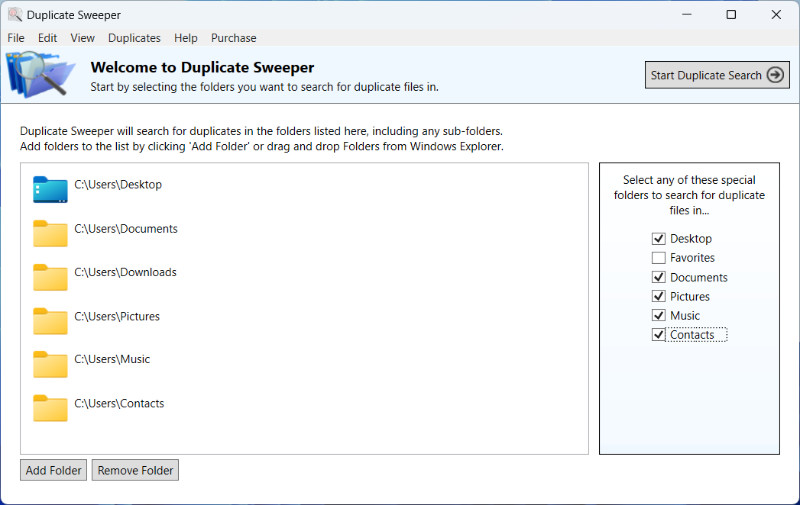Disable the Contacts special folder checkbox

click(658, 335)
